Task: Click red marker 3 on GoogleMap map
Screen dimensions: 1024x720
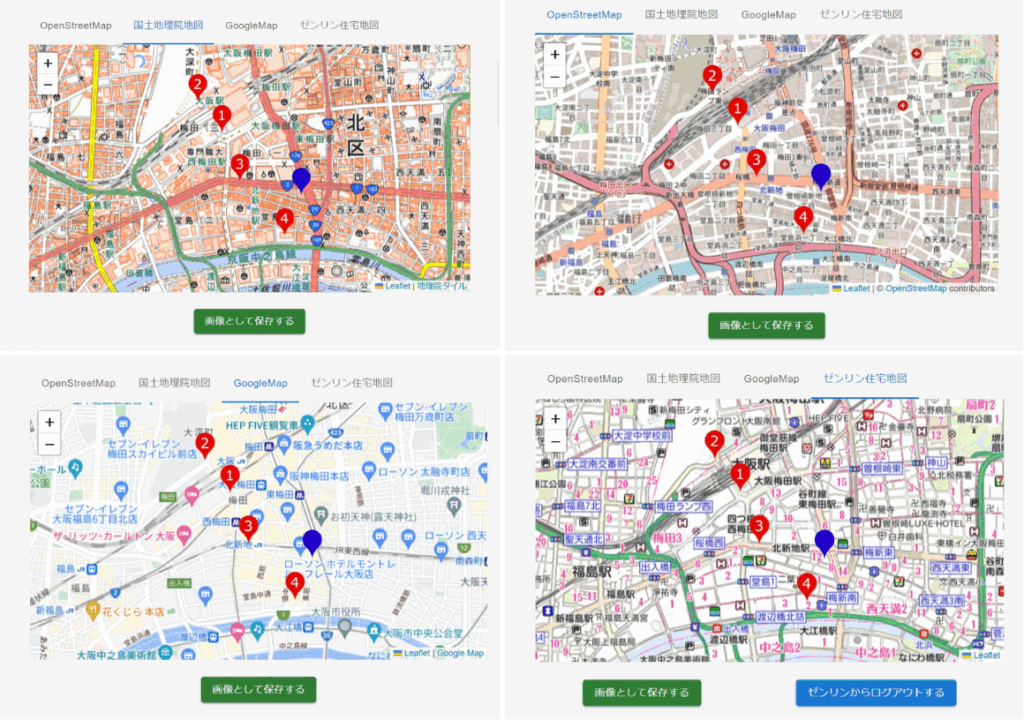Action: pos(248,527)
